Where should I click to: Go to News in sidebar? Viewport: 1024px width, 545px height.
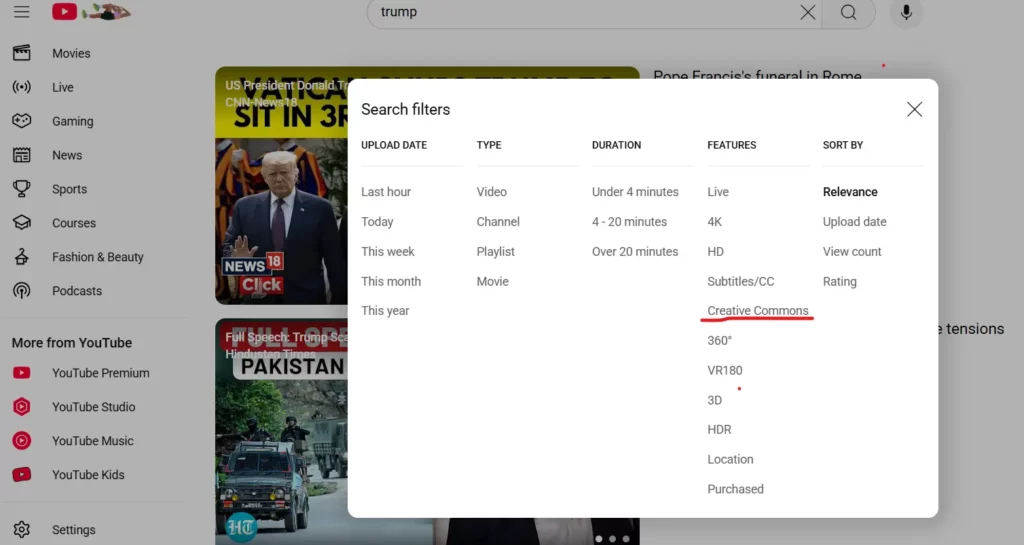pos(66,155)
